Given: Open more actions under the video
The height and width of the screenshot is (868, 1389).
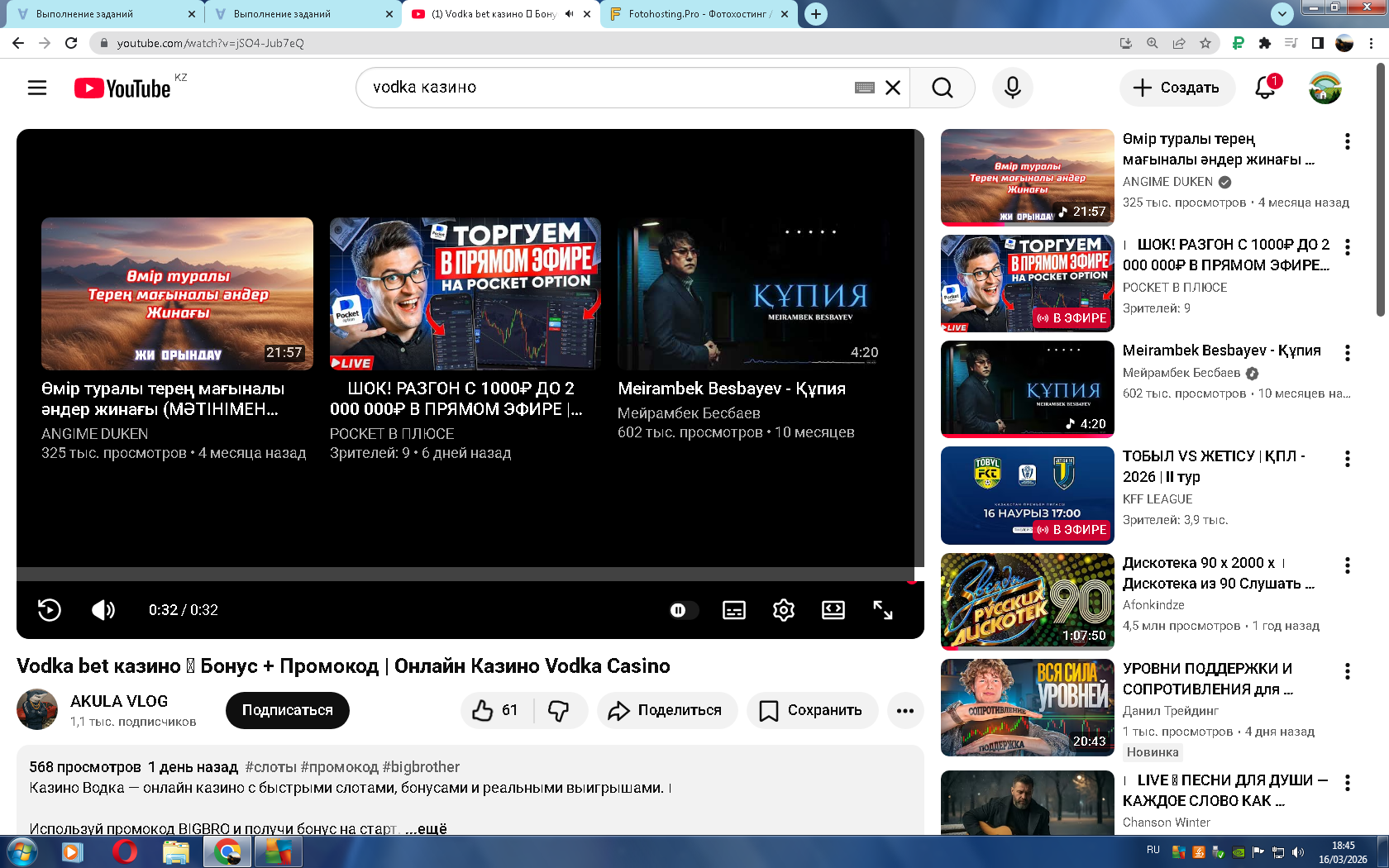Looking at the screenshot, I should coord(905,710).
